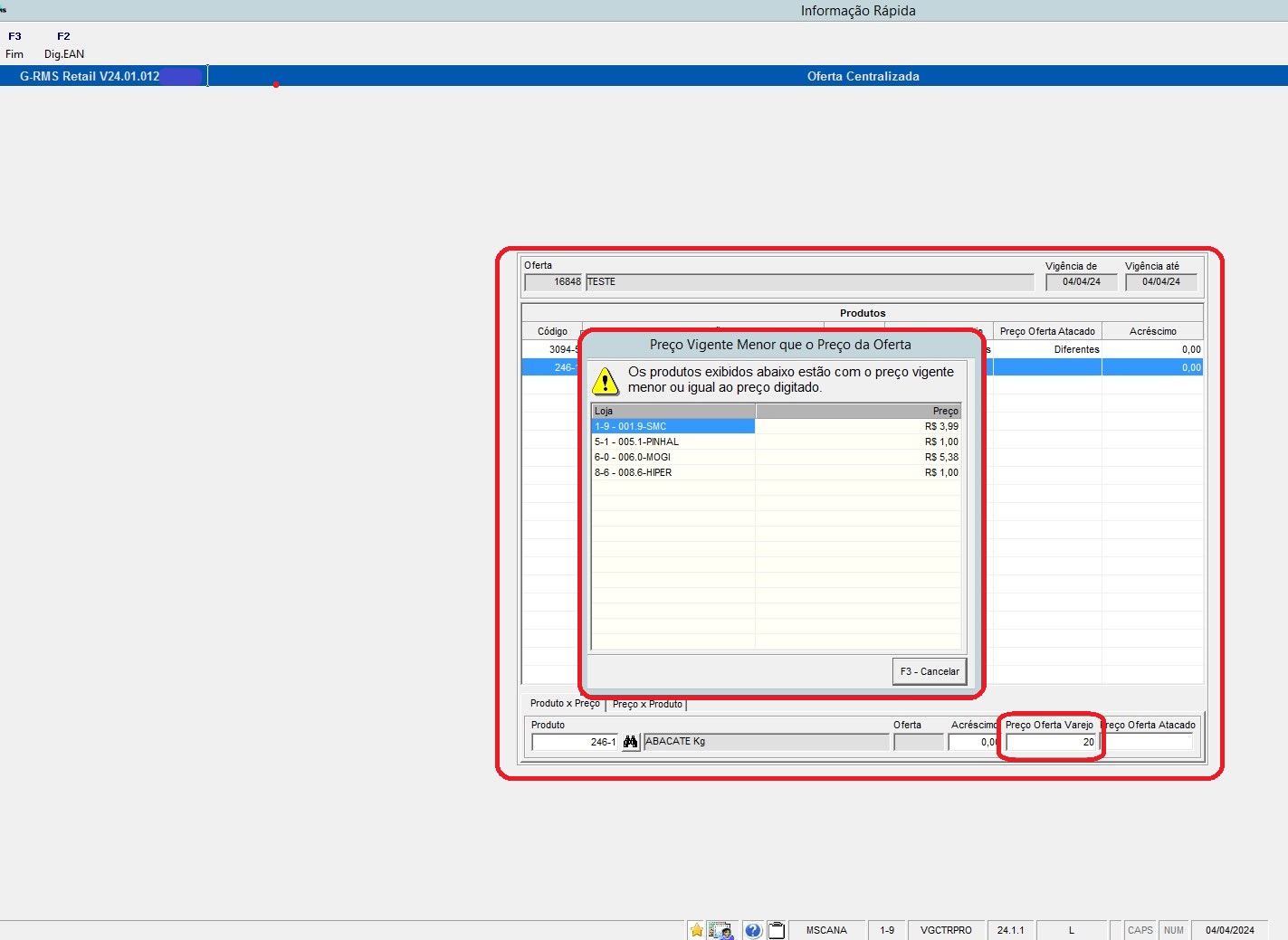Click the 04/04/2024 date in status bar
The height and width of the screenshot is (940, 1288).
click(1229, 930)
